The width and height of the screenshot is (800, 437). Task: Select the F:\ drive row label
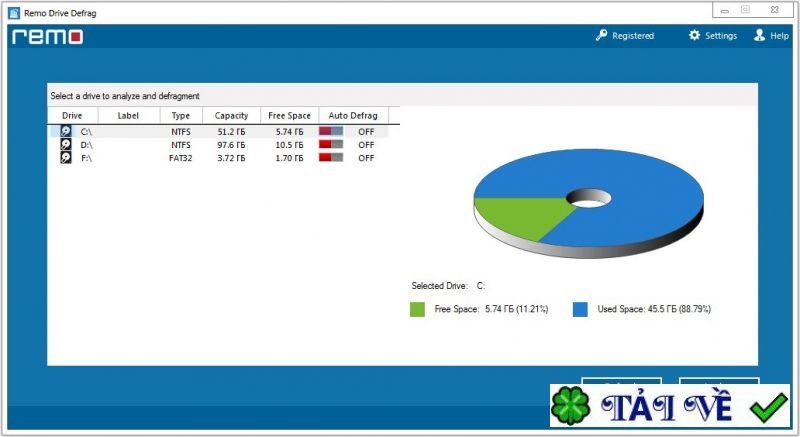coord(86,158)
